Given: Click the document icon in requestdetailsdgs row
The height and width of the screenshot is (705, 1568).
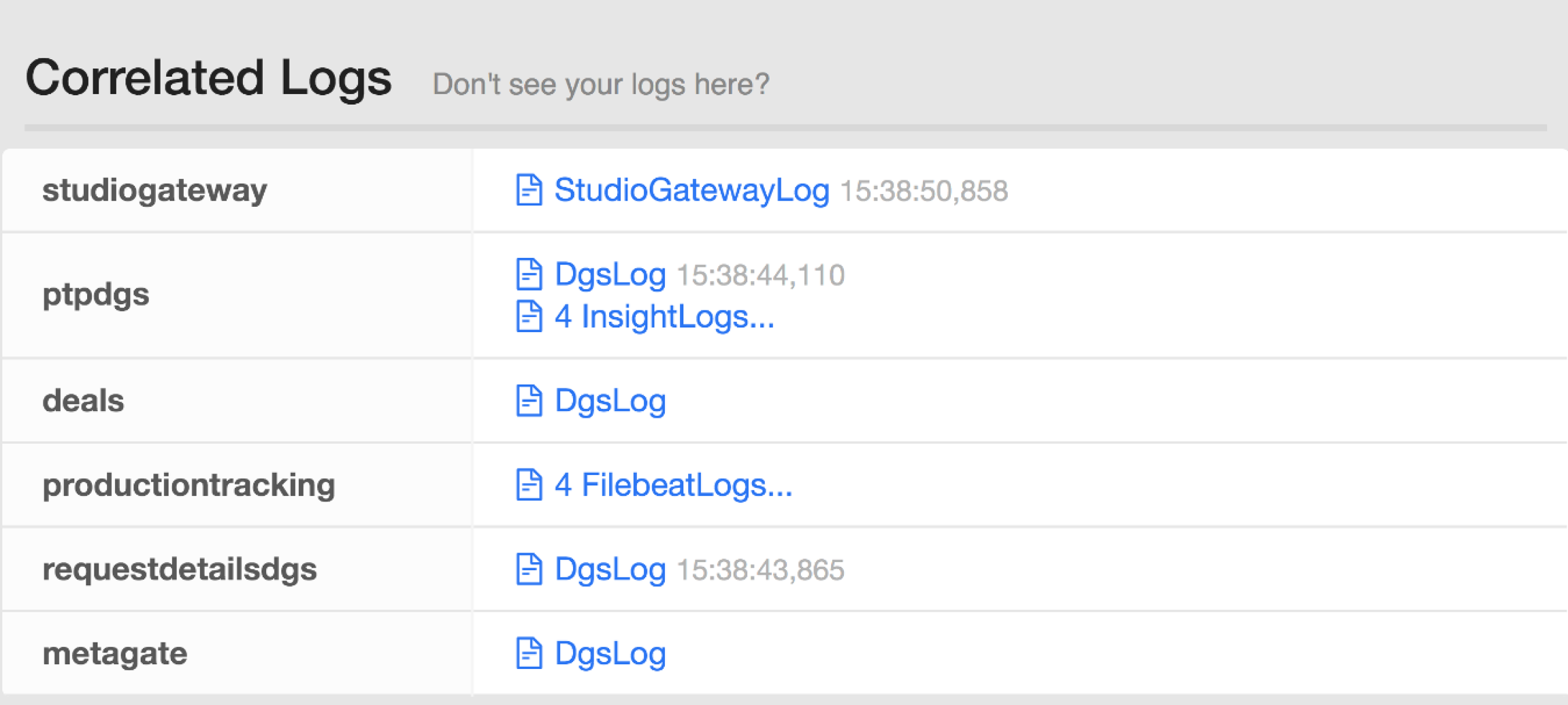Looking at the screenshot, I should pos(529,569).
